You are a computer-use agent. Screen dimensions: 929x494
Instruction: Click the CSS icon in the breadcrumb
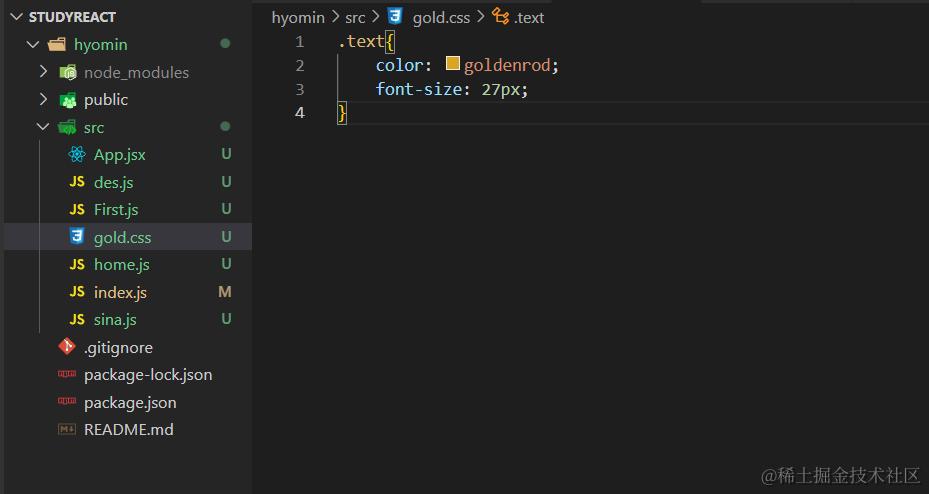click(x=395, y=16)
